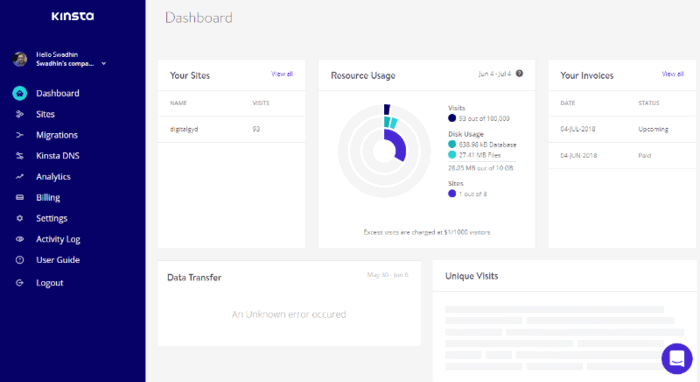Click the Resource Usage help icon
Screen dimensions: 700x382
[519, 74]
